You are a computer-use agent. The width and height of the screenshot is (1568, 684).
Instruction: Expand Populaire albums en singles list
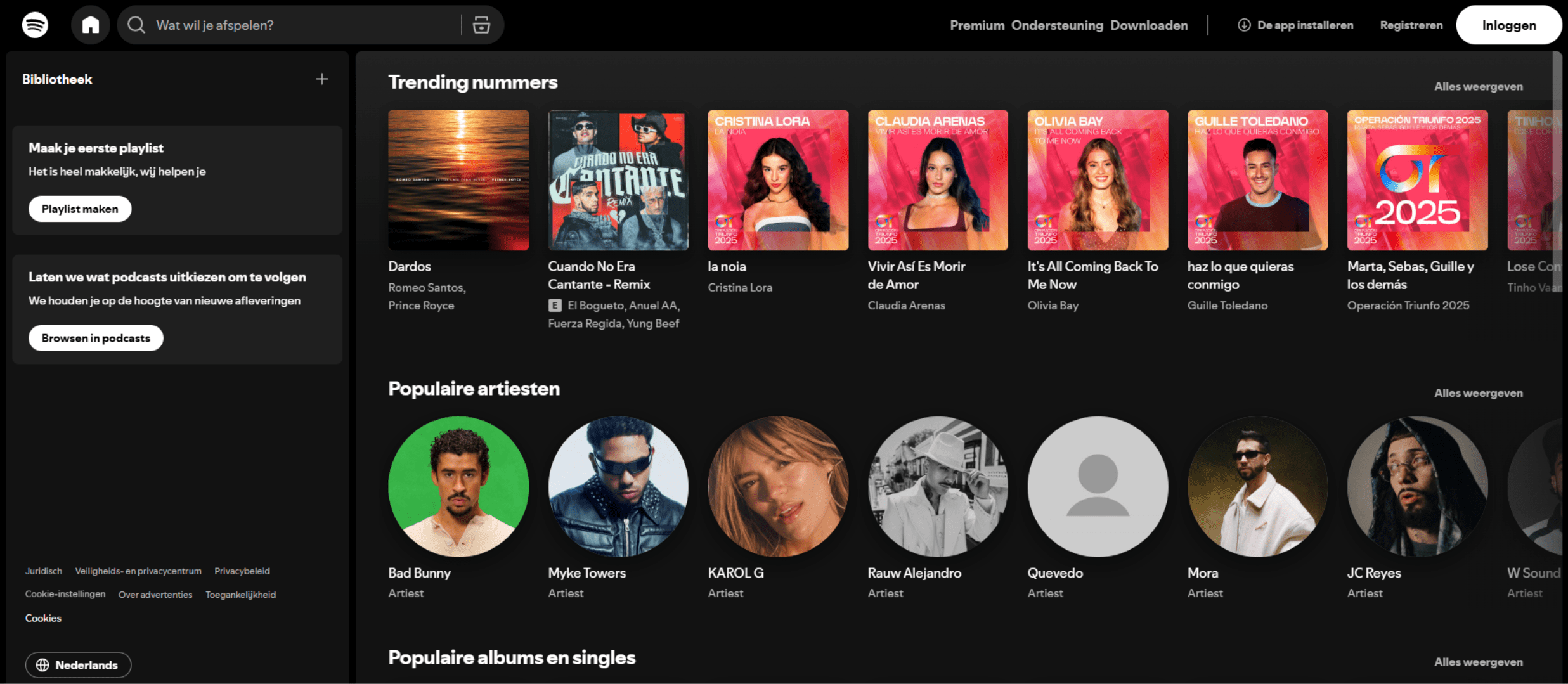1478,662
